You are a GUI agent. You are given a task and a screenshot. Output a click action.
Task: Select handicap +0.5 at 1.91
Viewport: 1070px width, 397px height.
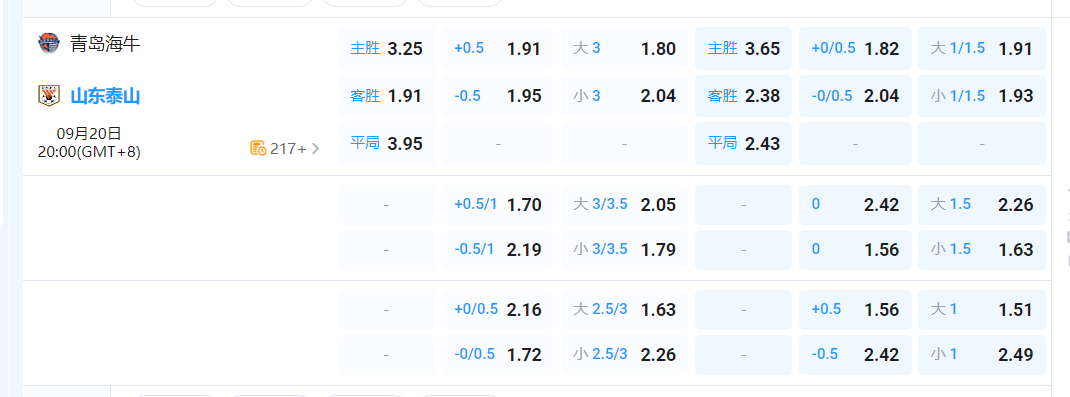[497, 48]
